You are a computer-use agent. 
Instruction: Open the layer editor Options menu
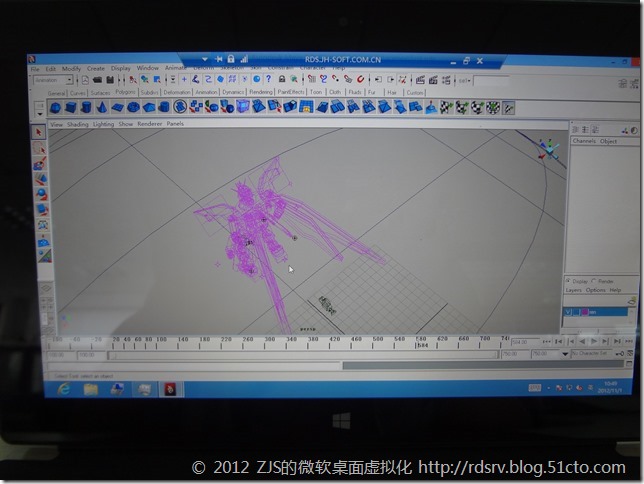pyautogui.click(x=596, y=290)
